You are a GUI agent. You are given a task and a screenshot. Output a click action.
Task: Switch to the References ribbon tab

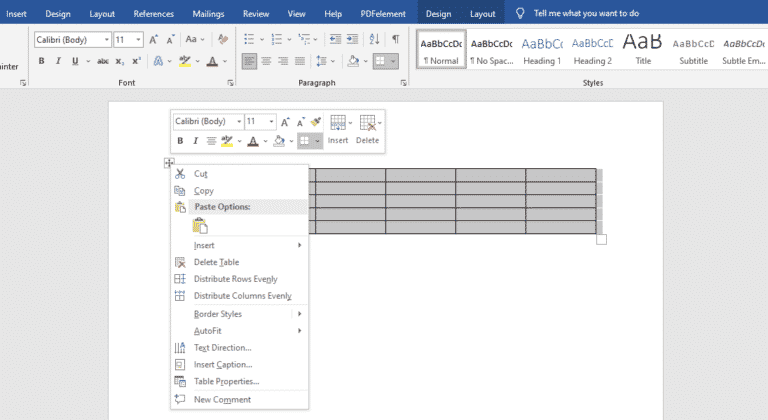coord(154,14)
